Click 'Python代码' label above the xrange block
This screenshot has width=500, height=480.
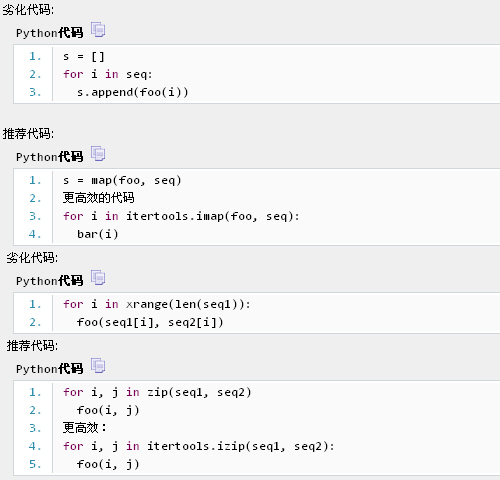click(49, 281)
